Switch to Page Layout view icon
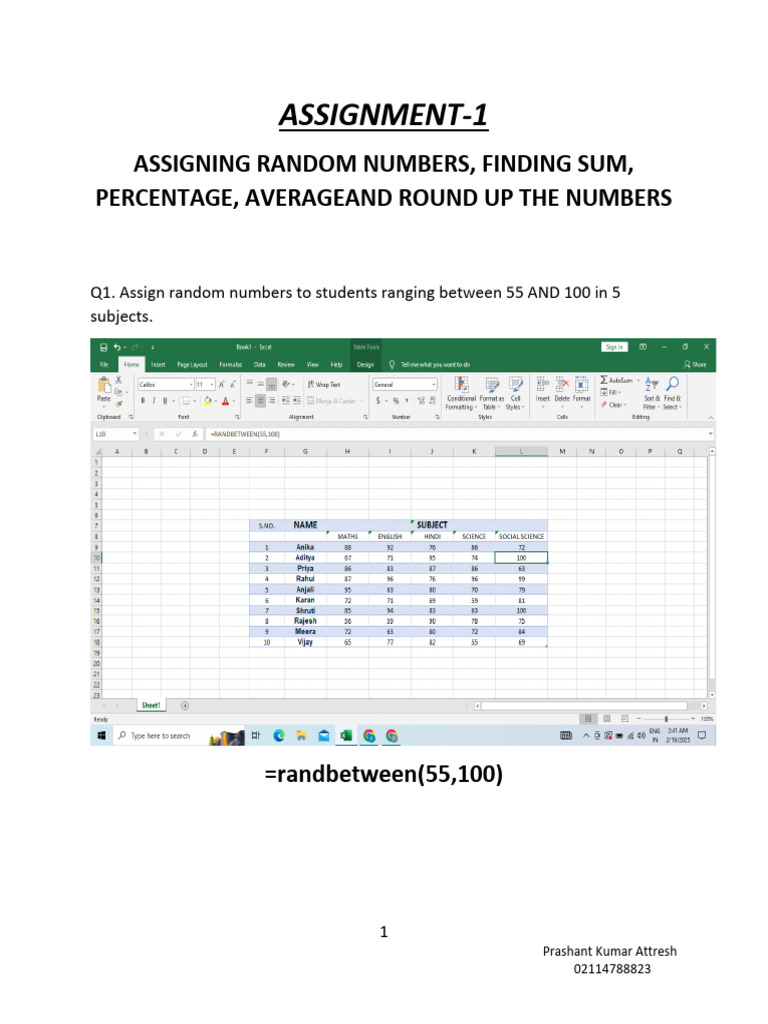This screenshot has height=1024, width=768. pyautogui.click(x=607, y=718)
